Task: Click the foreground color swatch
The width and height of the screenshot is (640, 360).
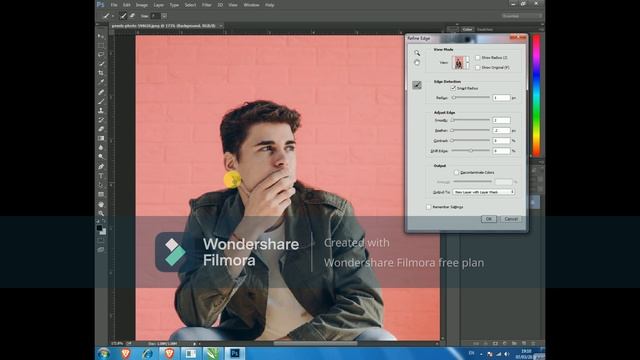Action: 99,228
